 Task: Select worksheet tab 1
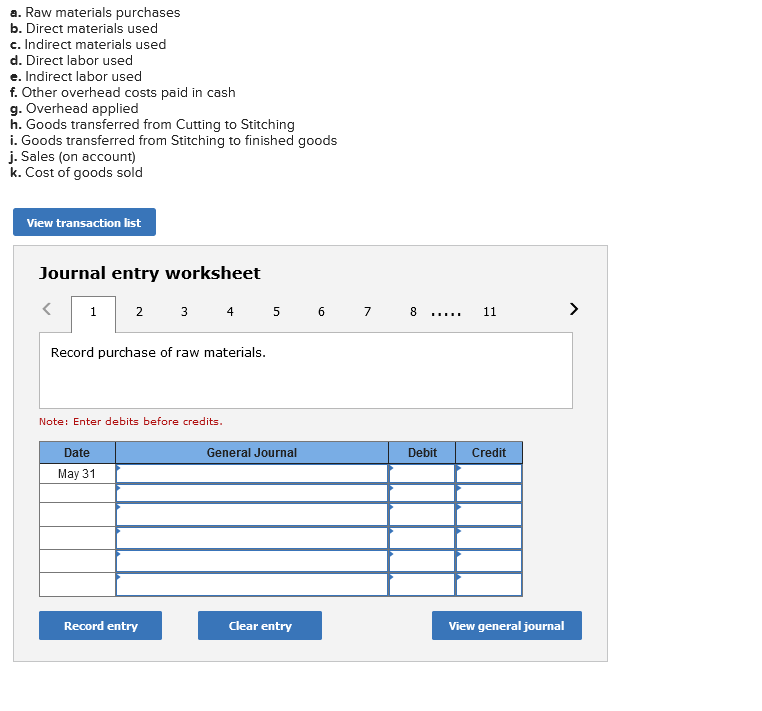click(x=93, y=312)
